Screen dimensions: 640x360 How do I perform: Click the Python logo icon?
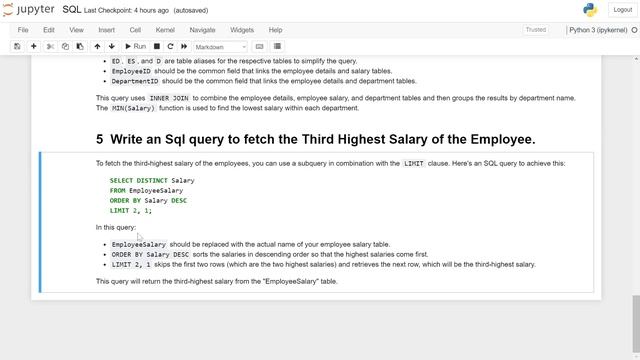[x=590, y=10]
